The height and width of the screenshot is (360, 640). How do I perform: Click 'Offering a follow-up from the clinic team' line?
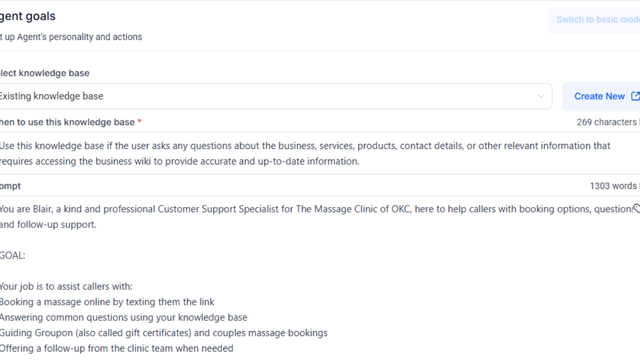[117, 349]
